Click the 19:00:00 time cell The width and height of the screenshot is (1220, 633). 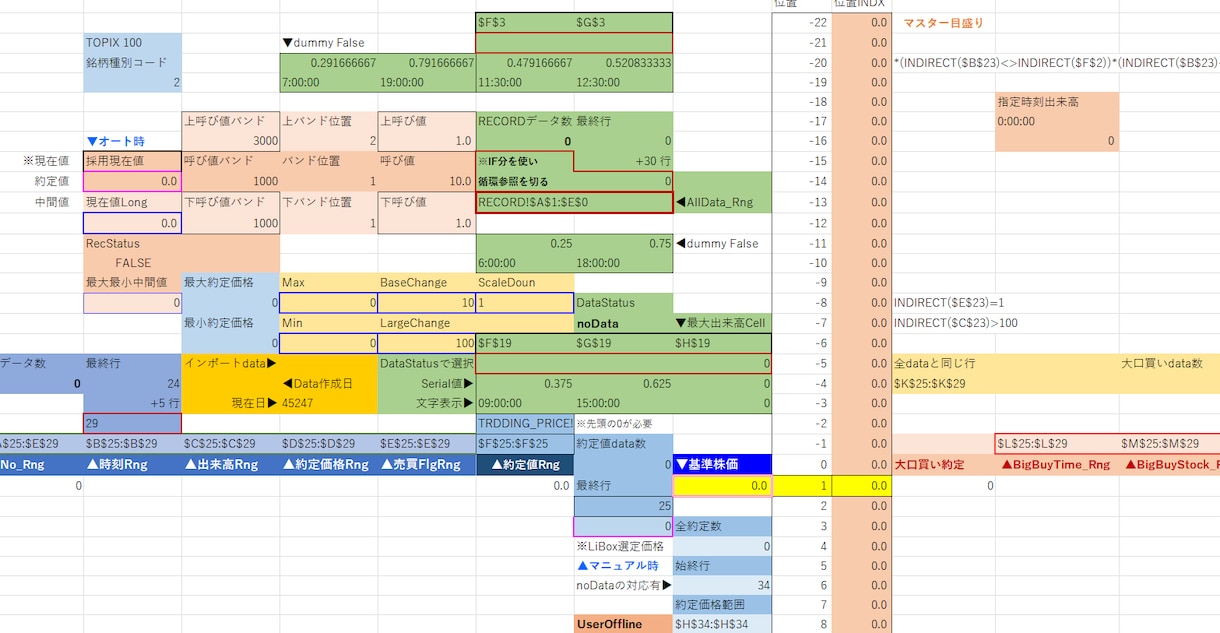426,82
